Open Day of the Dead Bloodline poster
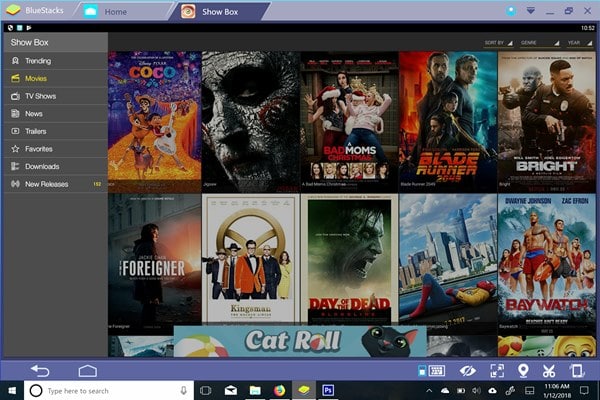Viewport: 600px width, 400px height. 349,259
